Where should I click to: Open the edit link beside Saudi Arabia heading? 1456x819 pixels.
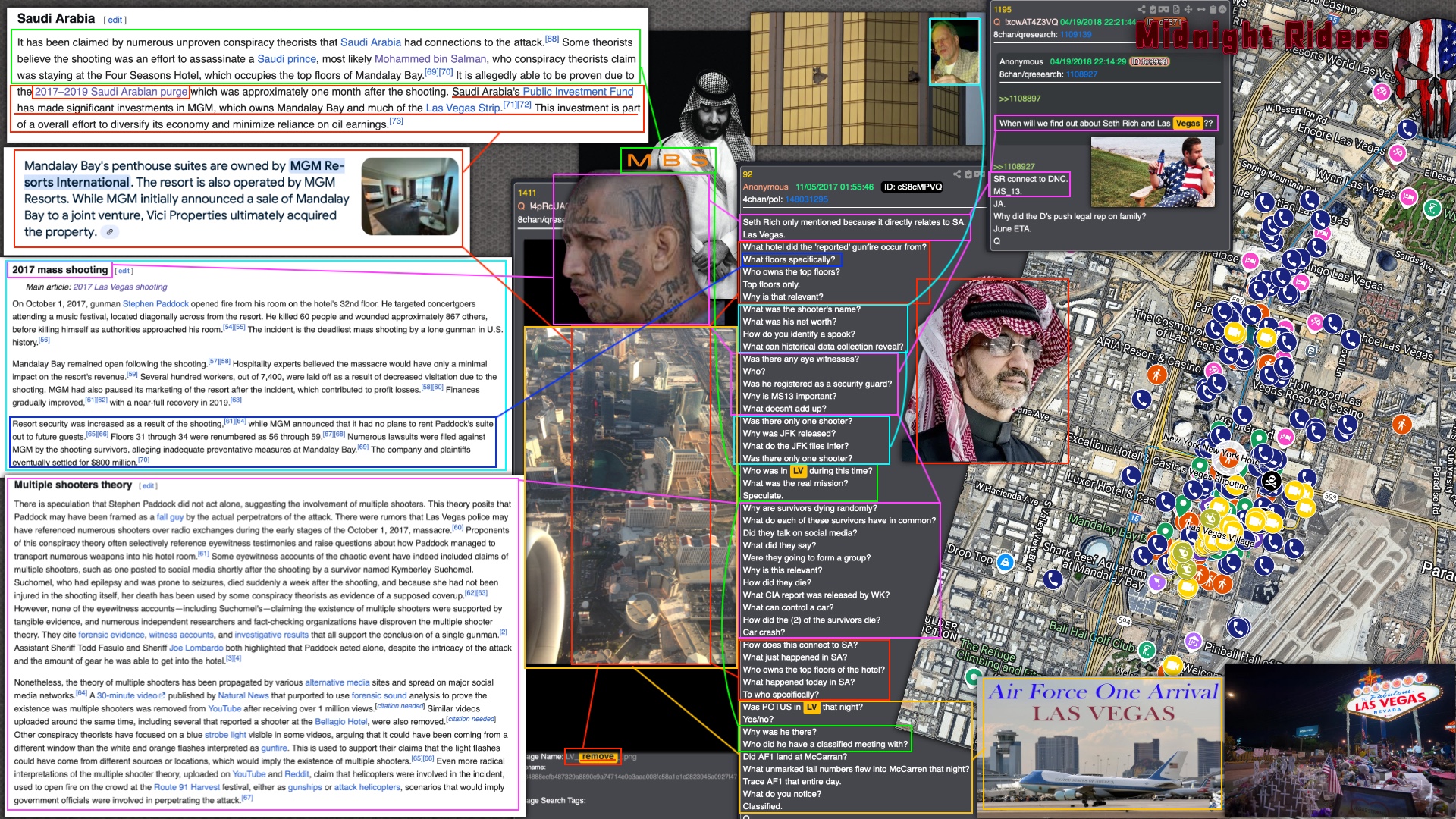coord(115,20)
